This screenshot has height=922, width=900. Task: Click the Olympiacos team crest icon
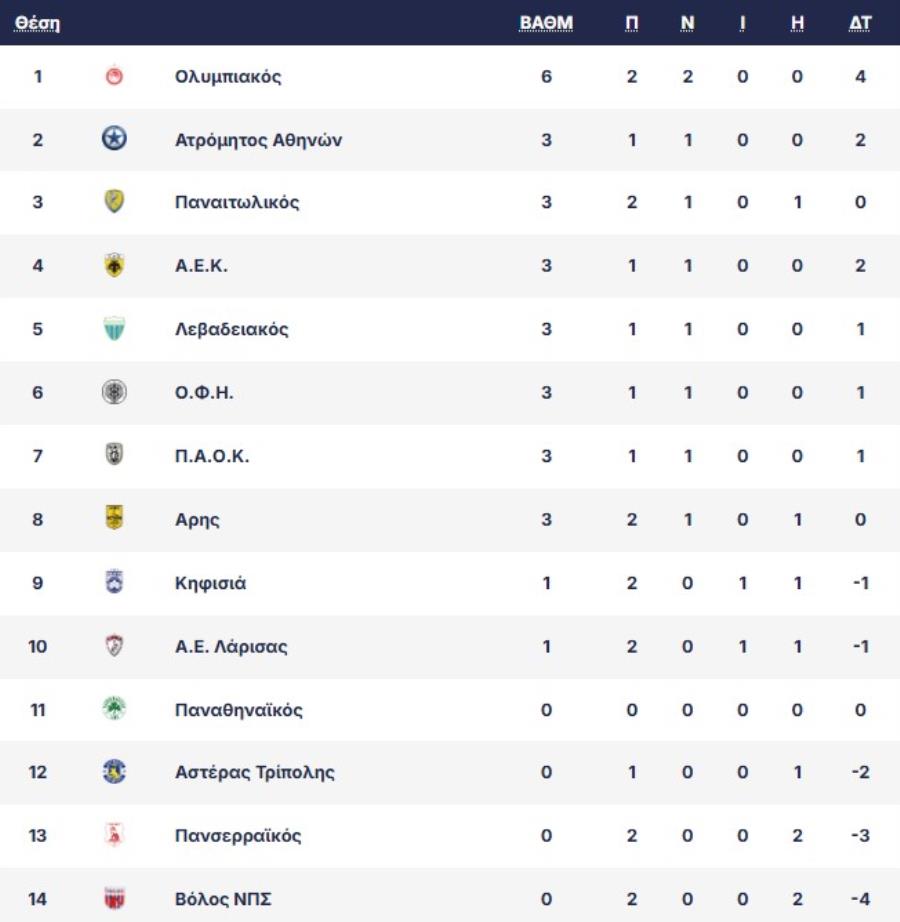(114, 76)
